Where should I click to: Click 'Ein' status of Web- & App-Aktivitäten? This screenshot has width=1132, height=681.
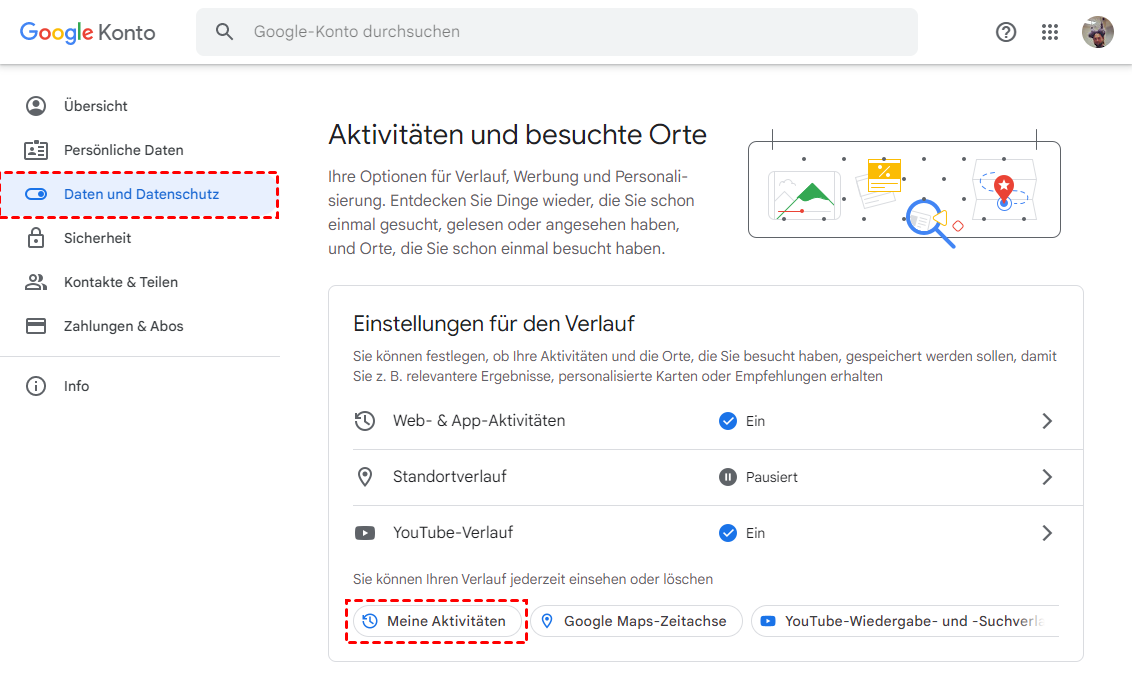[755, 421]
